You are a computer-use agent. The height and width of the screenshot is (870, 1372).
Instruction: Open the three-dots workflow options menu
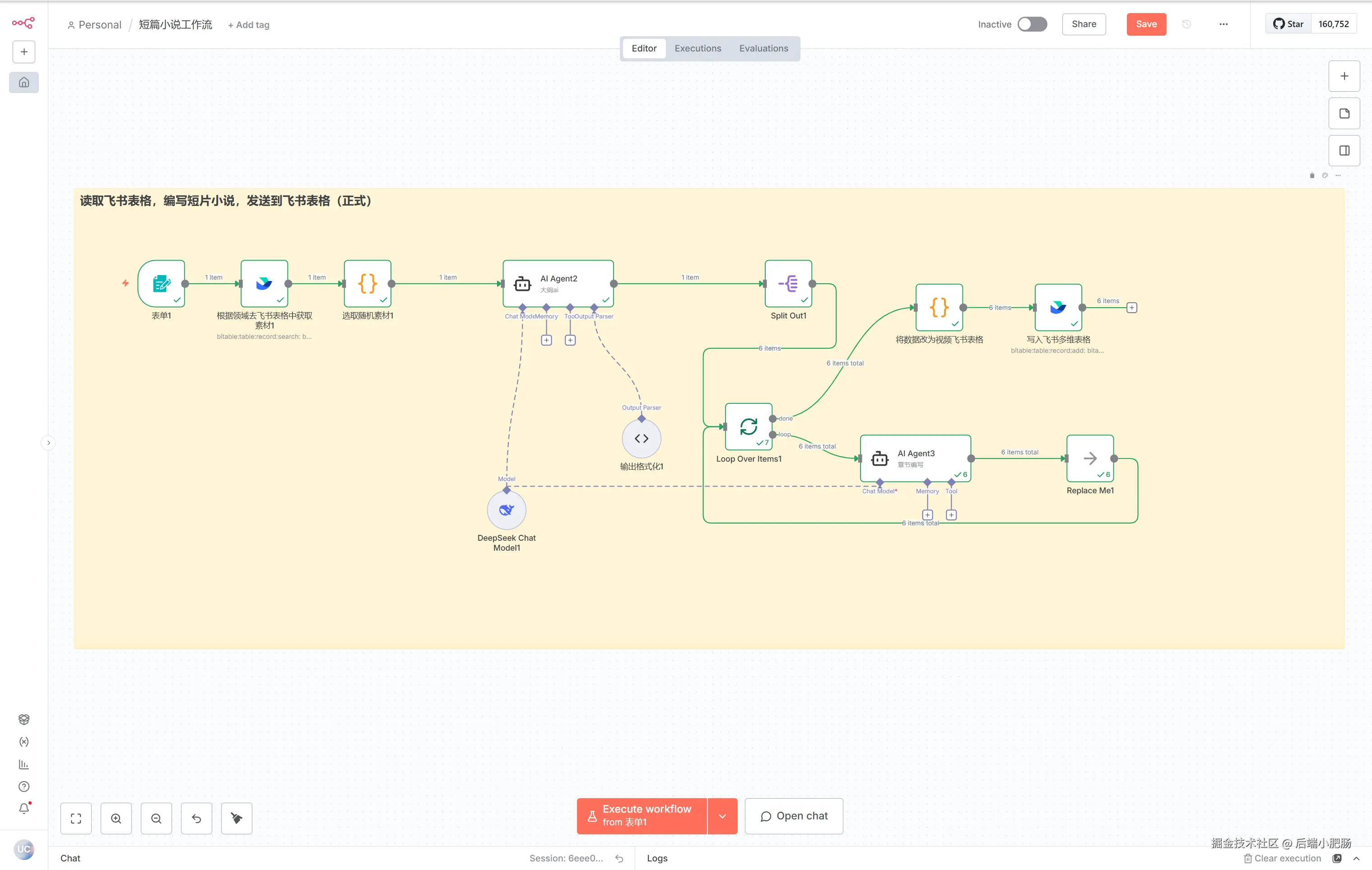[x=1223, y=24]
